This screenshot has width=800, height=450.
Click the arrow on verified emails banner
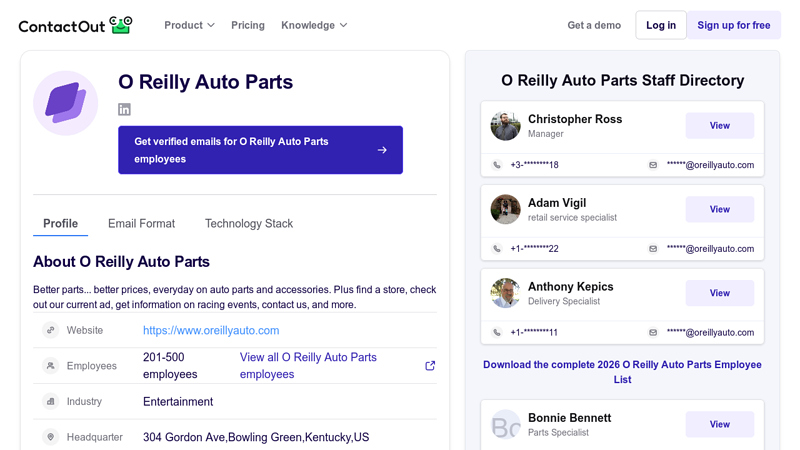coord(382,150)
